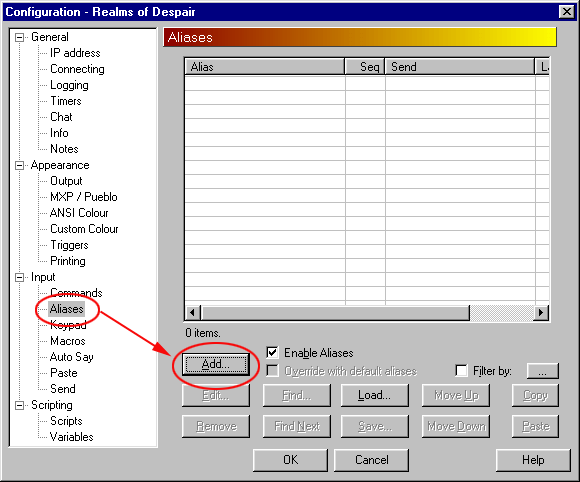Click the Cancel button

click(x=371, y=460)
